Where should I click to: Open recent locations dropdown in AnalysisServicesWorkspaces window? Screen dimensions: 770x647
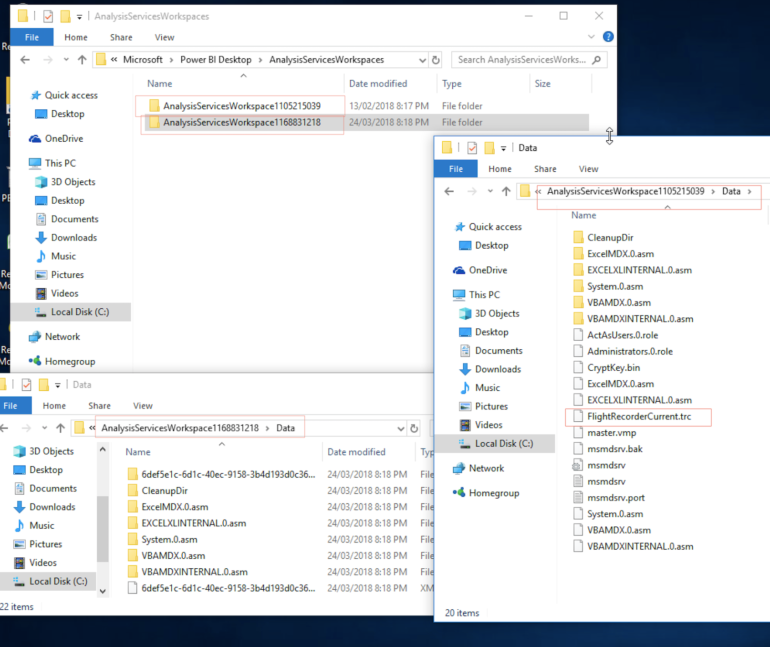coord(66,60)
